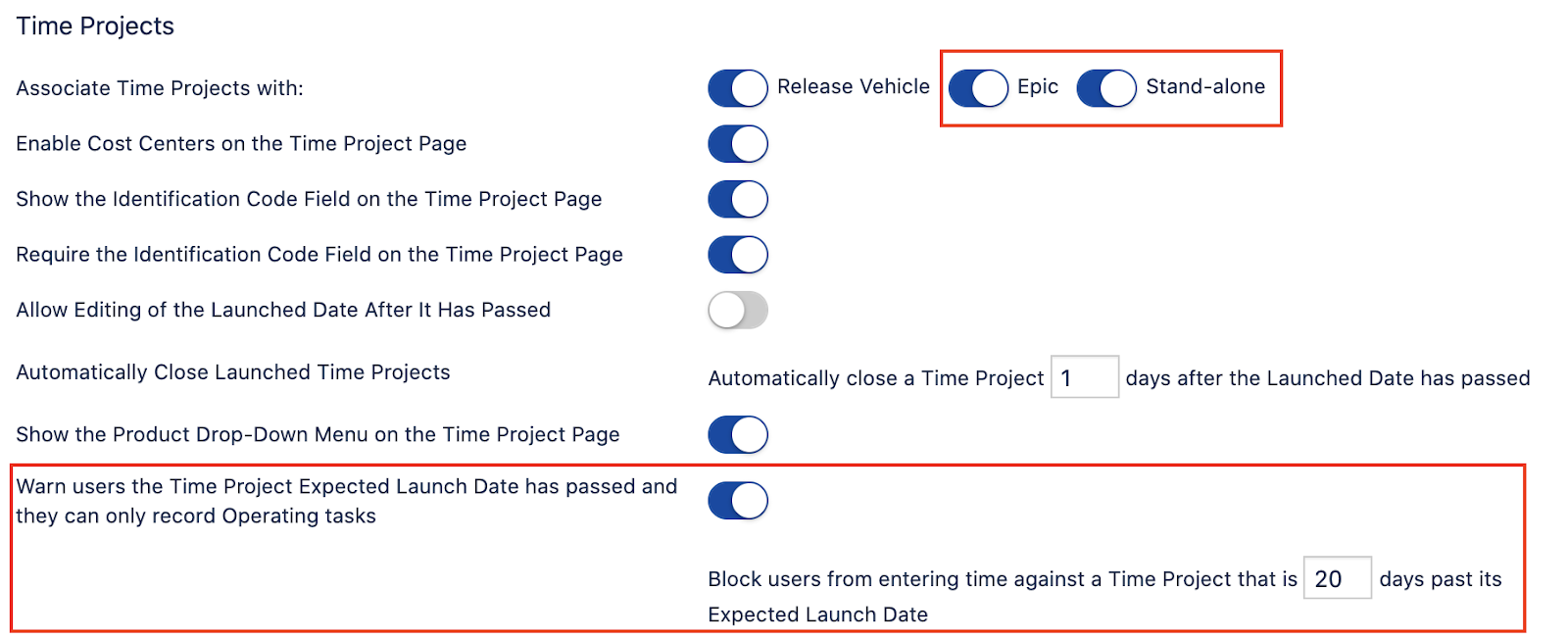The image size is (1568, 639).
Task: Click the auto-close days field showing 1
Action: 1085,377
